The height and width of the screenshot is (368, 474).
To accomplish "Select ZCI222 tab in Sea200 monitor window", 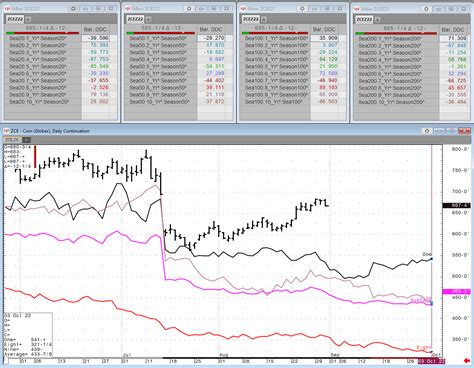I will 364,19.
